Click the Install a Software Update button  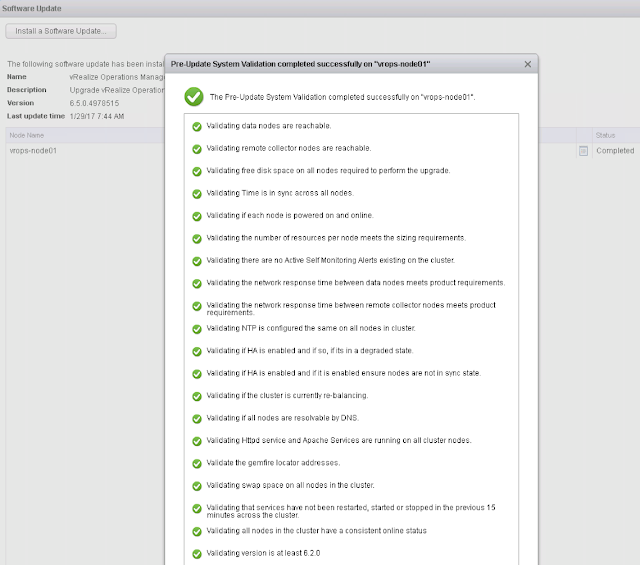click(61, 31)
